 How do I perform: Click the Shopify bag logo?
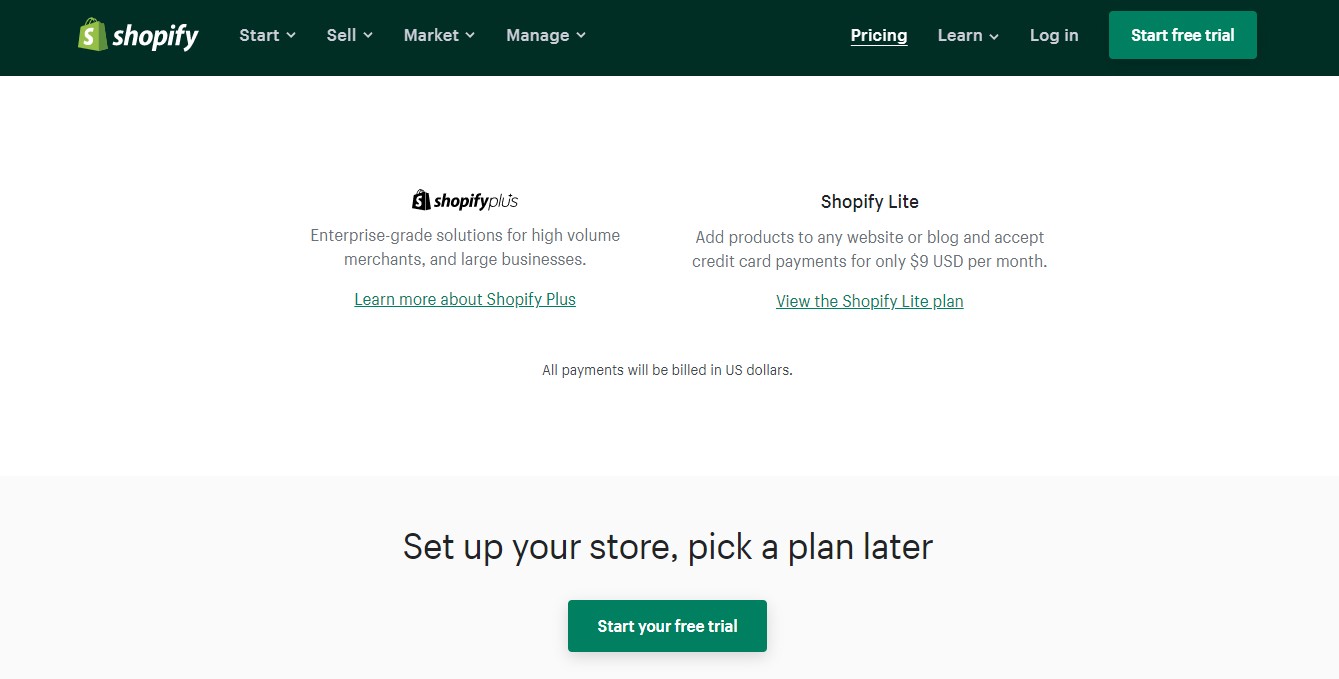pyautogui.click(x=94, y=33)
